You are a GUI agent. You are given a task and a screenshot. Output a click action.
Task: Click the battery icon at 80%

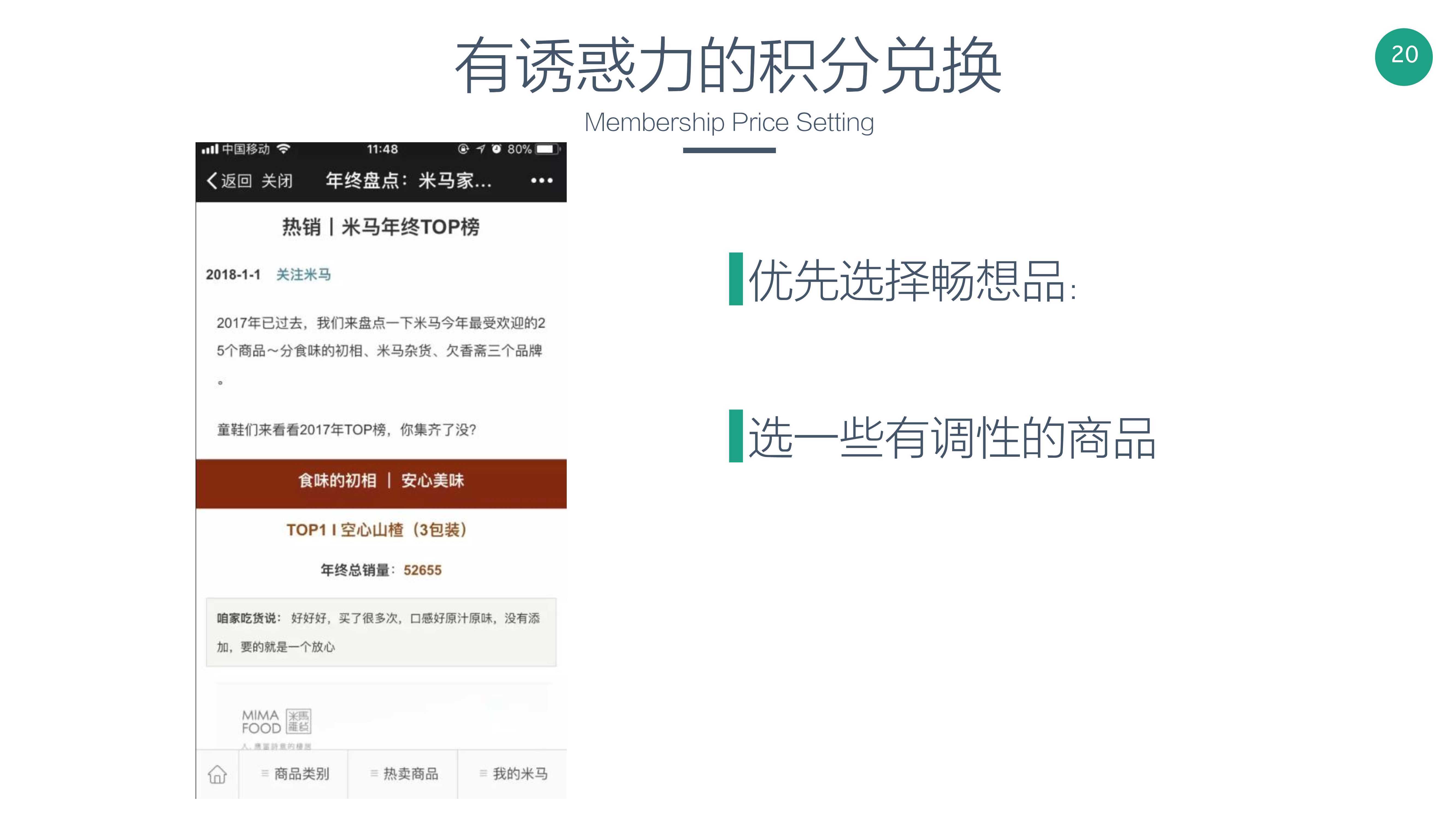pos(548,149)
